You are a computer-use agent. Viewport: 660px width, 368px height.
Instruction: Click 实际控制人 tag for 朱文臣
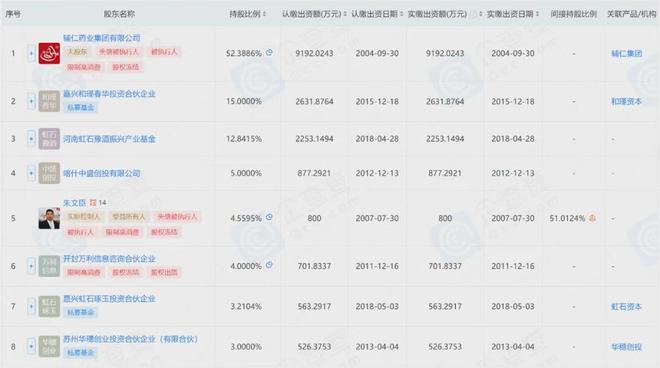coord(84,216)
